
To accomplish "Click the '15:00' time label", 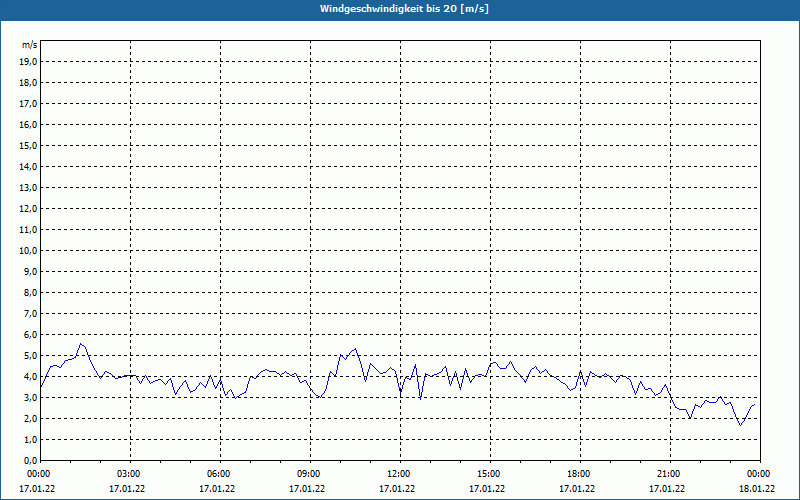I will (x=489, y=474).
